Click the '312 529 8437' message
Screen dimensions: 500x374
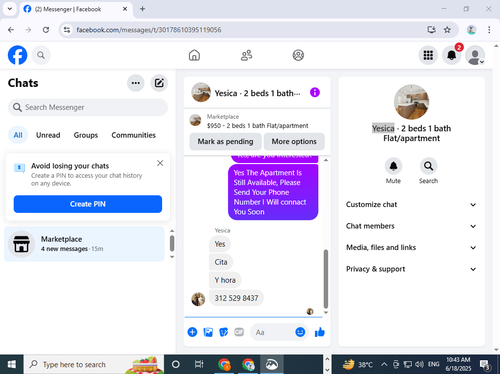[x=236, y=298]
